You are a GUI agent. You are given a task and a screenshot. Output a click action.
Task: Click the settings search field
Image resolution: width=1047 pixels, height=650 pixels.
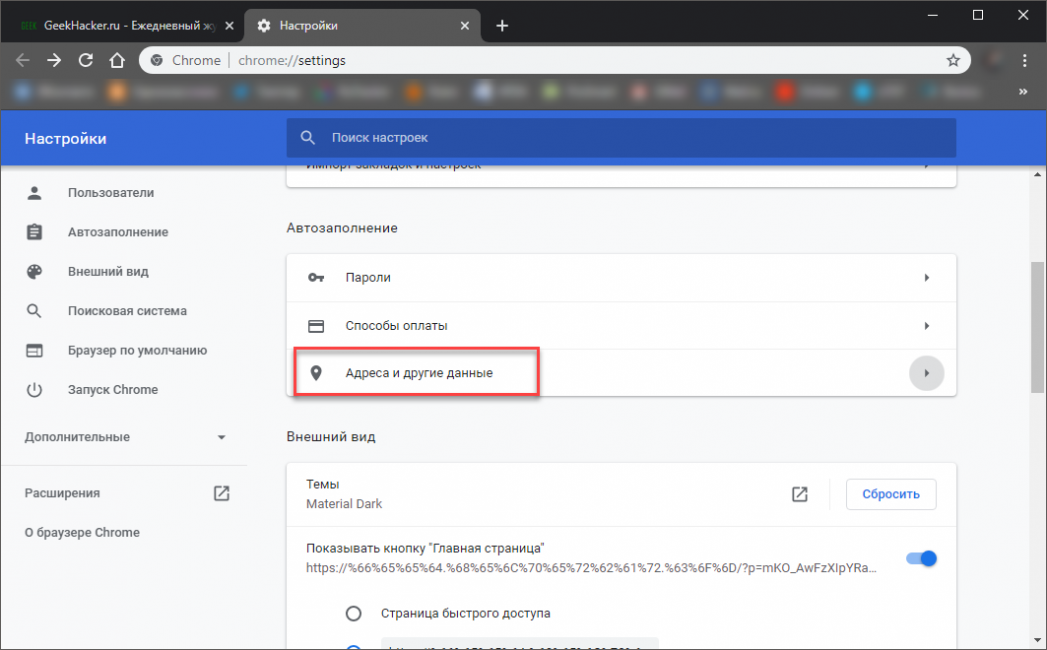coord(620,137)
